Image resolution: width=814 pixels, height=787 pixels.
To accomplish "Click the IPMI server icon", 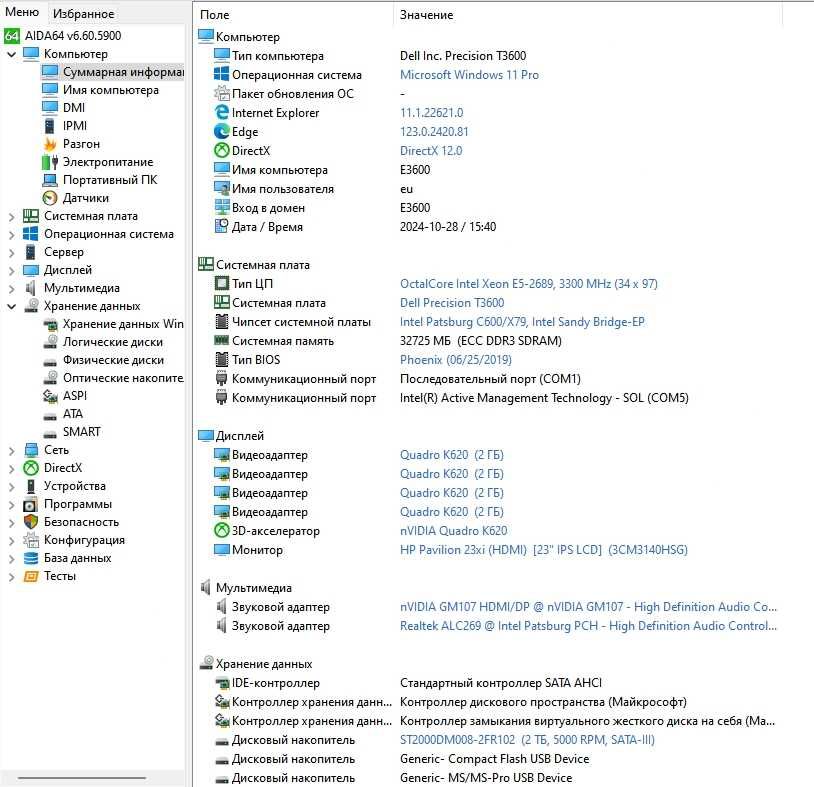I will tap(50, 126).
